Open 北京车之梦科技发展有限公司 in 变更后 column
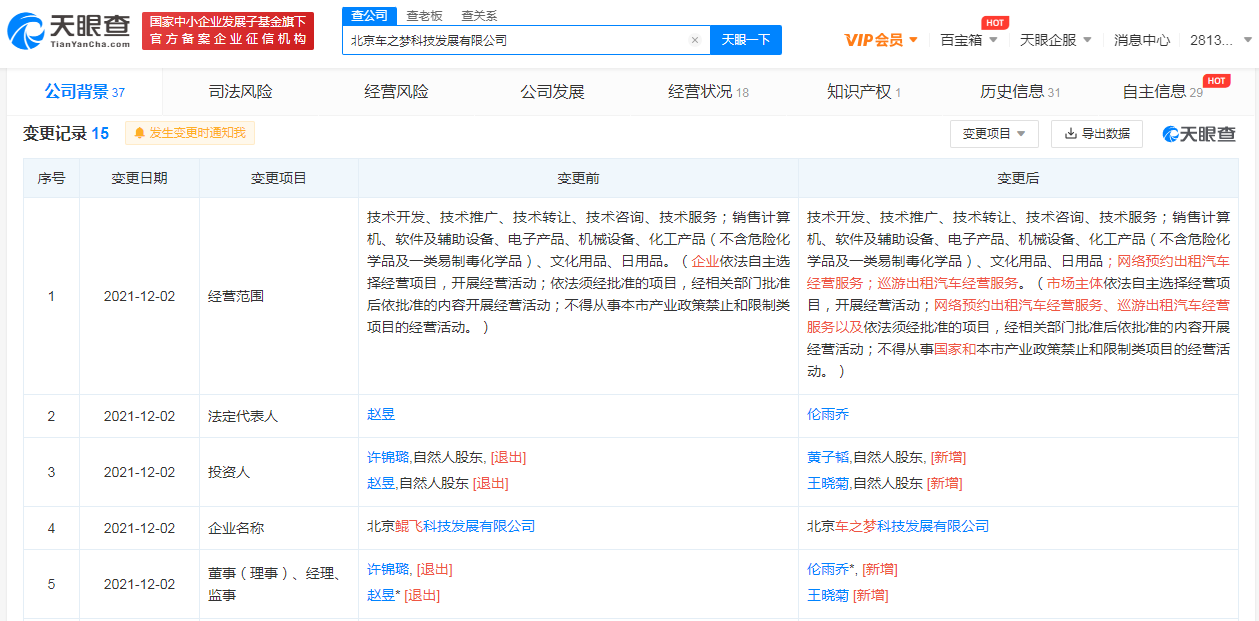 (x=898, y=526)
